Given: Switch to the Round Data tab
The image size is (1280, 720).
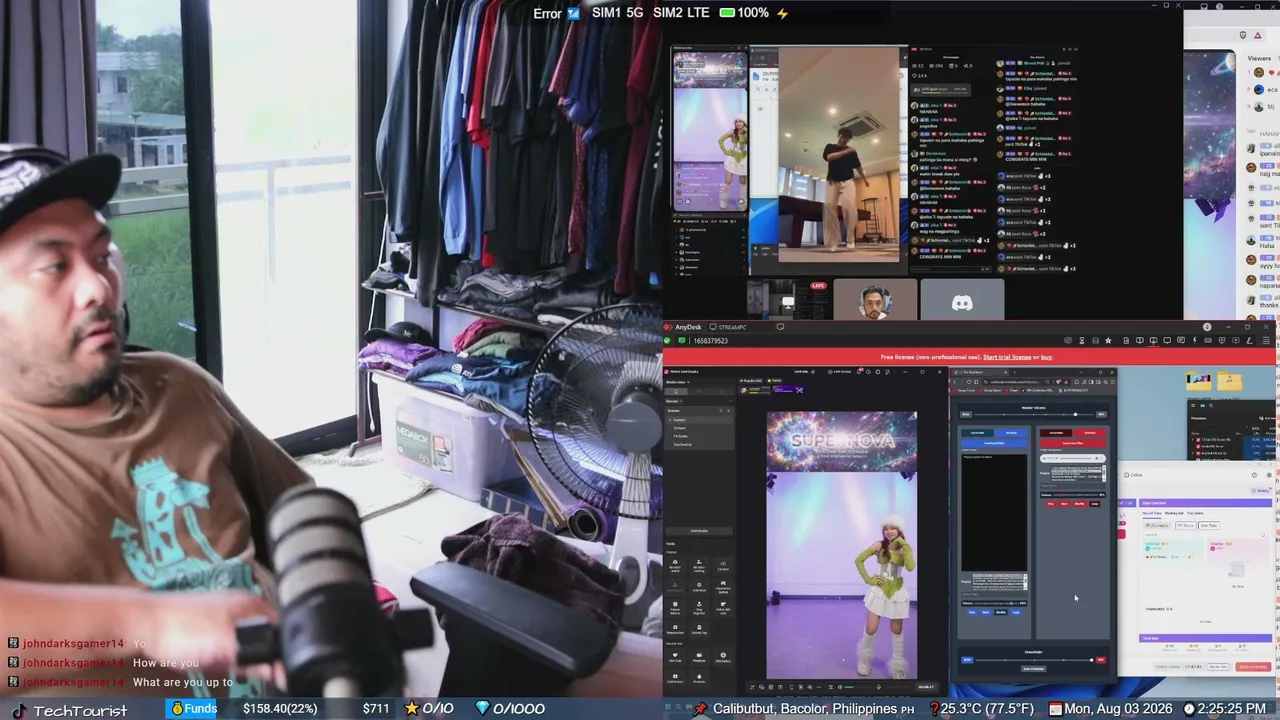Looking at the screenshot, I should 1152,513.
